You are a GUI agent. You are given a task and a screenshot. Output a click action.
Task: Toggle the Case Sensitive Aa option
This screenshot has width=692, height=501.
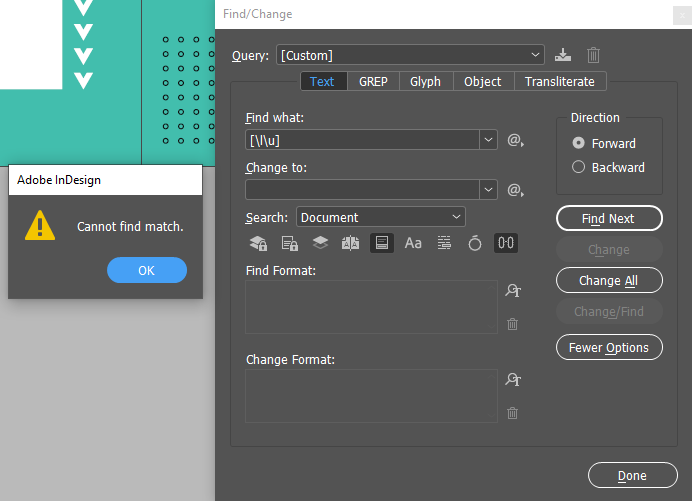coord(413,243)
